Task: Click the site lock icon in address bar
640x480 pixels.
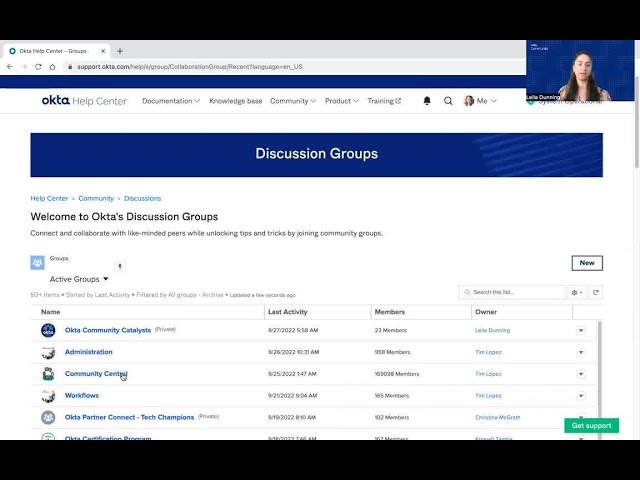Action: tap(70, 67)
